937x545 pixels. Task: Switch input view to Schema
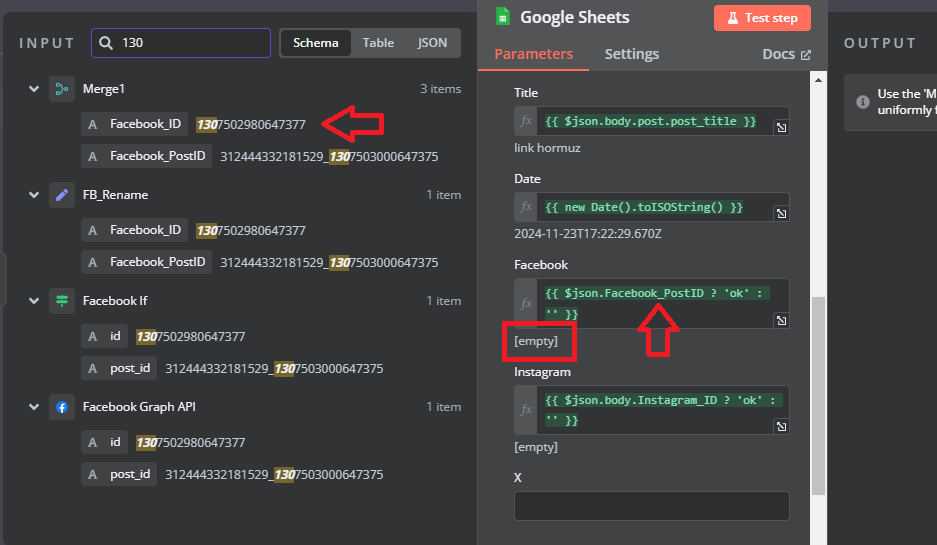pos(316,43)
